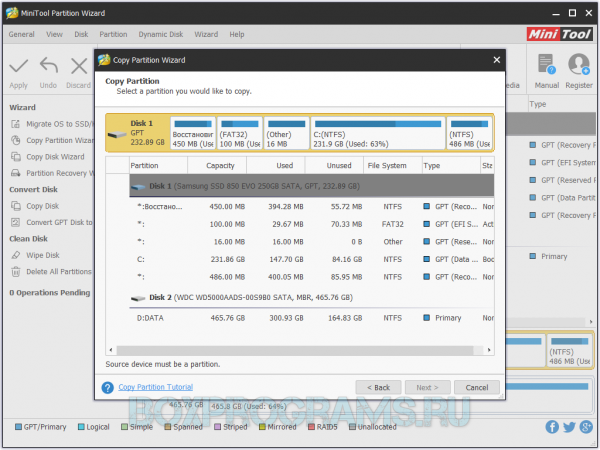Image resolution: width=600 pixels, height=450 pixels.
Task: Sort by the File System column header
Action: (393, 165)
